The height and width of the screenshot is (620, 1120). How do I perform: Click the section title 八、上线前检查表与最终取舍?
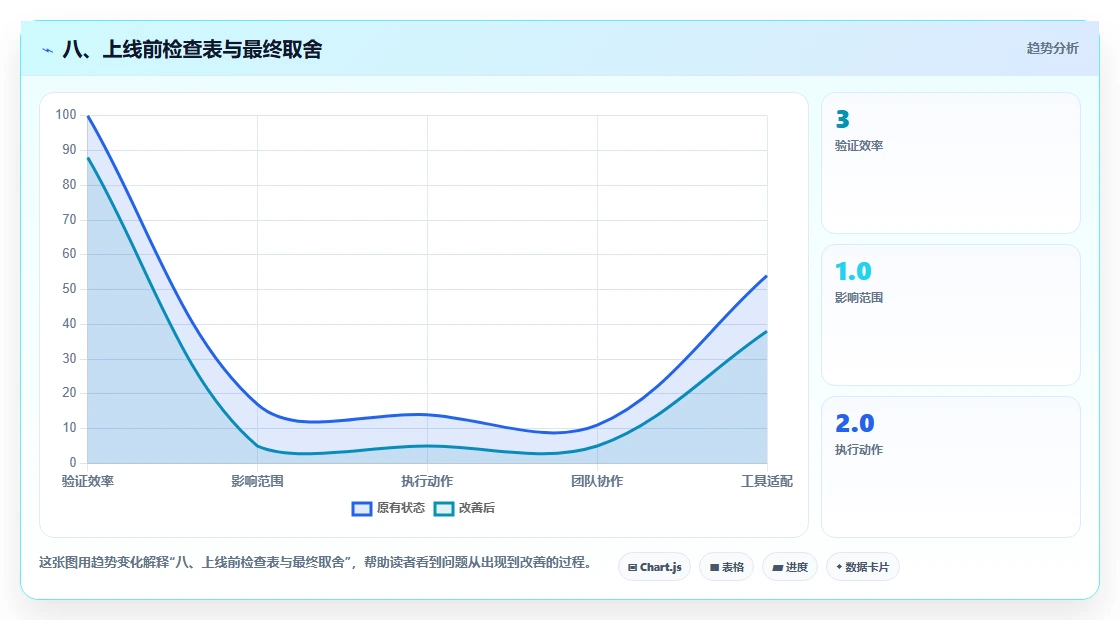[192, 49]
